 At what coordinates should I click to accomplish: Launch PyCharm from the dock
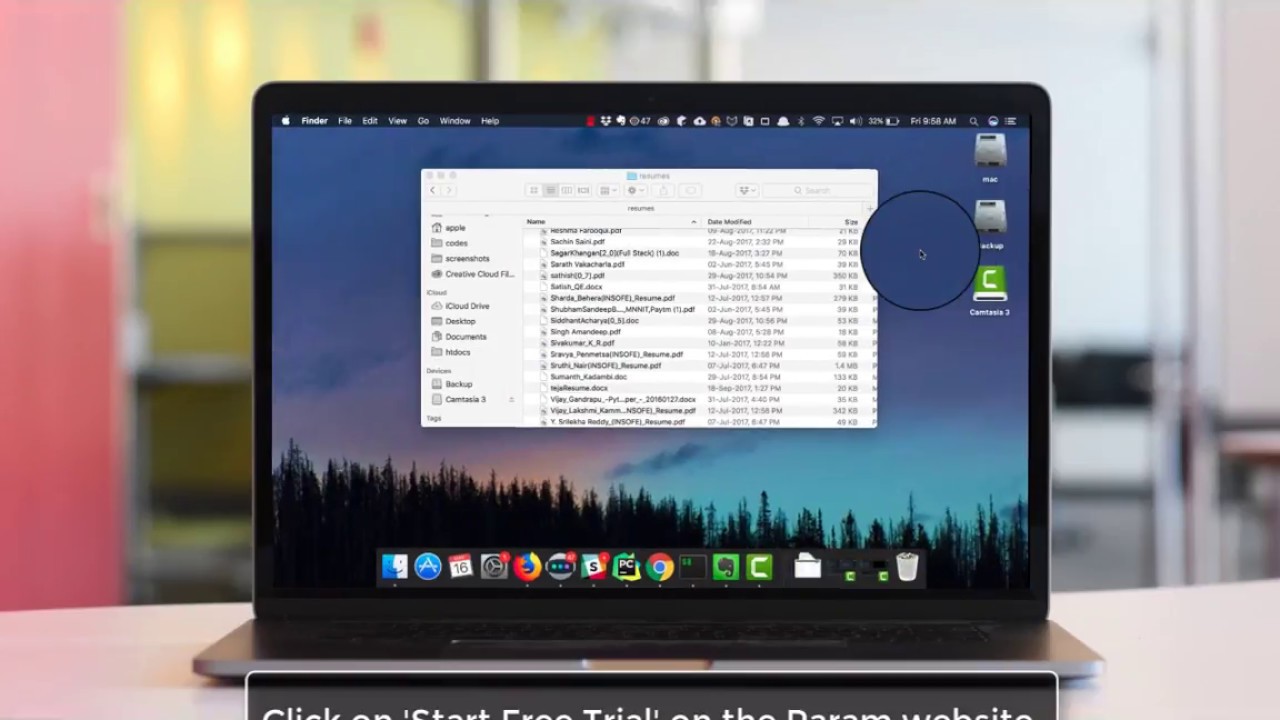tap(626, 567)
